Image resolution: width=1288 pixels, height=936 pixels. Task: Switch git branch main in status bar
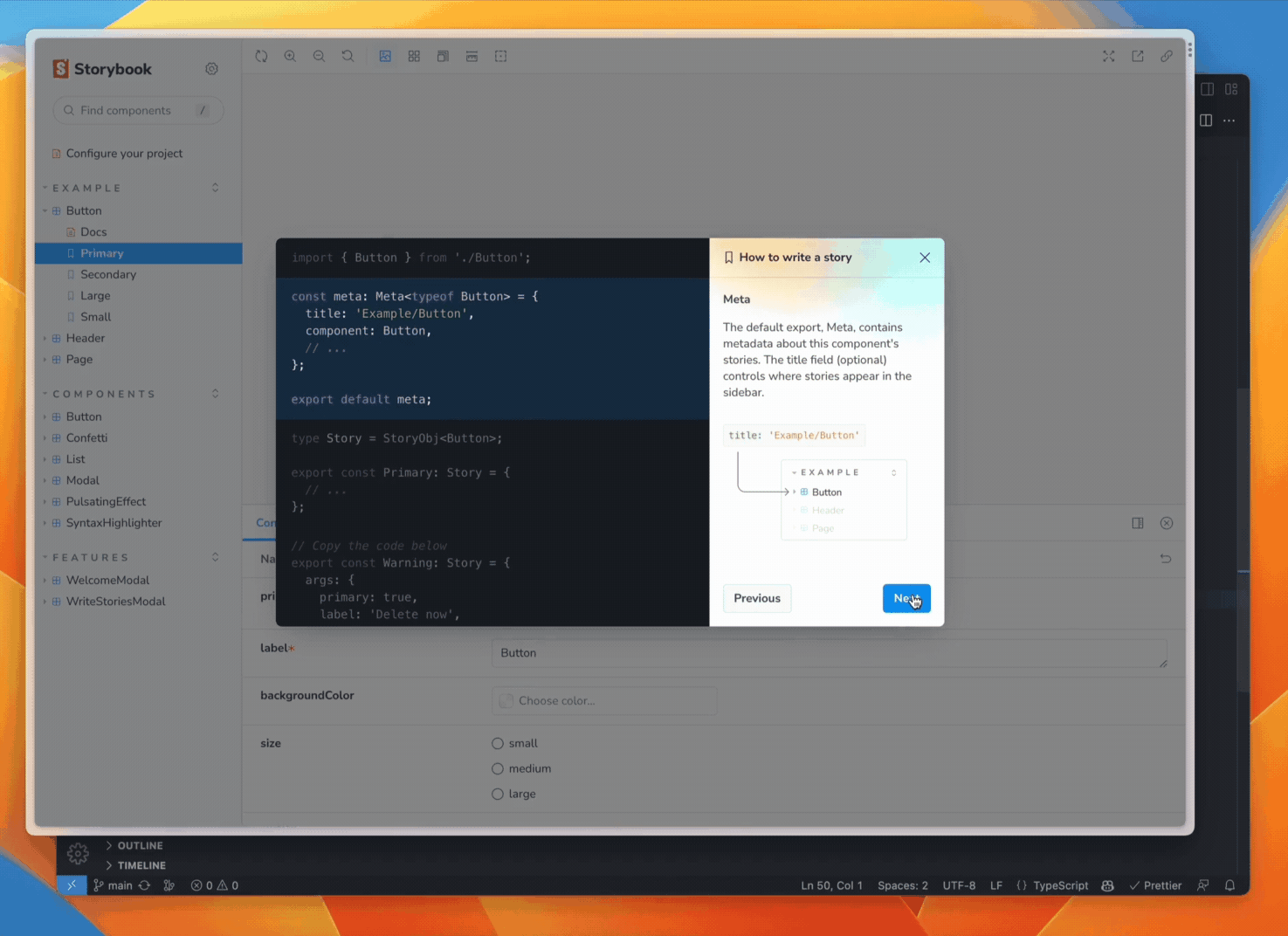pyautogui.click(x=114, y=885)
